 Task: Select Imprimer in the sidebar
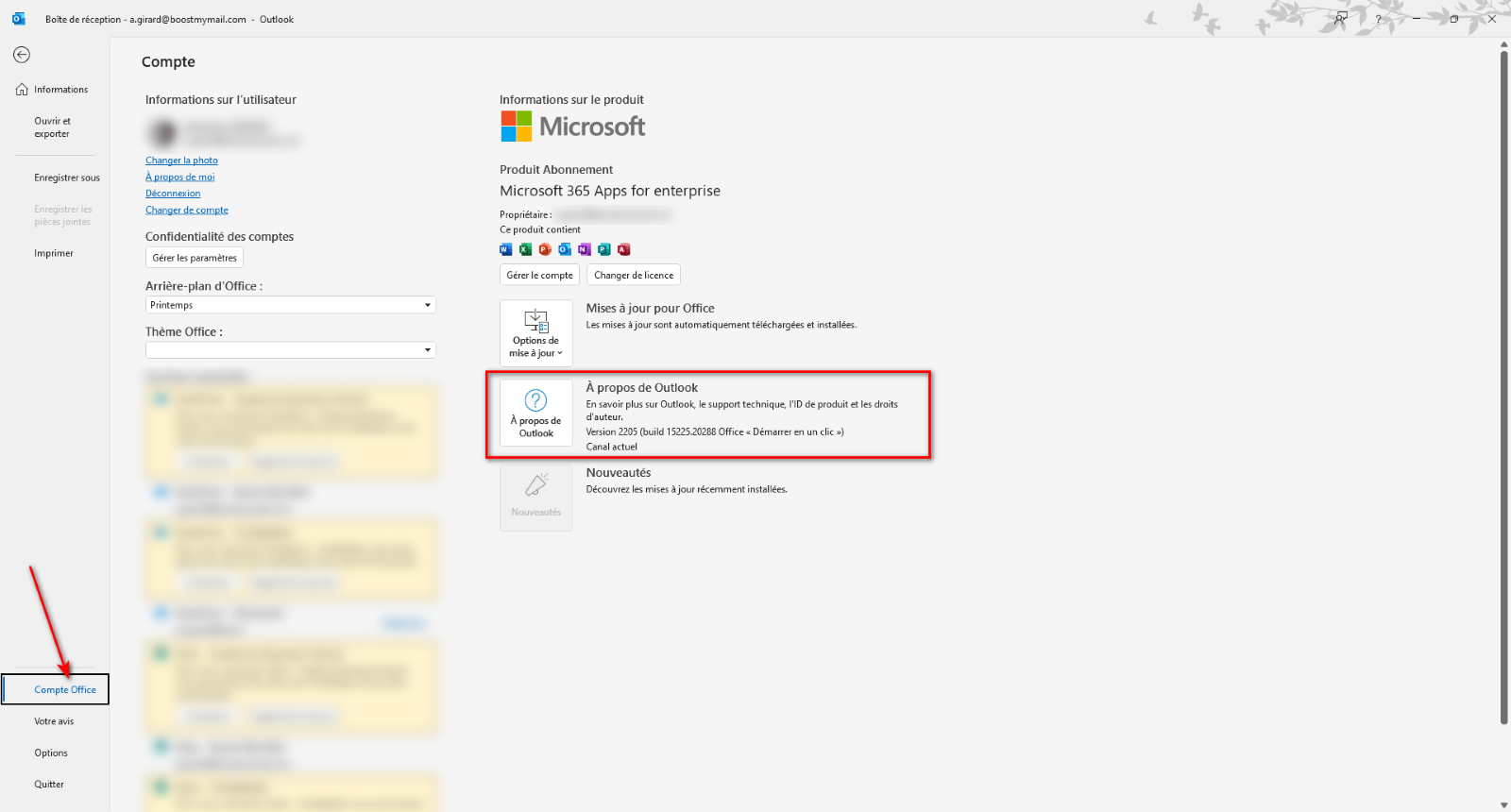click(x=55, y=253)
